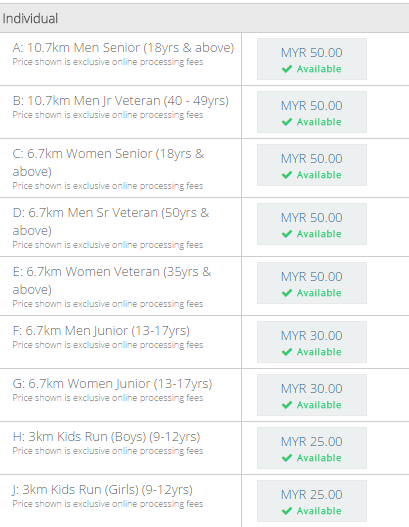This screenshot has height=527, width=409.
Task: Open the Individual section header
Action: [x=204, y=18]
